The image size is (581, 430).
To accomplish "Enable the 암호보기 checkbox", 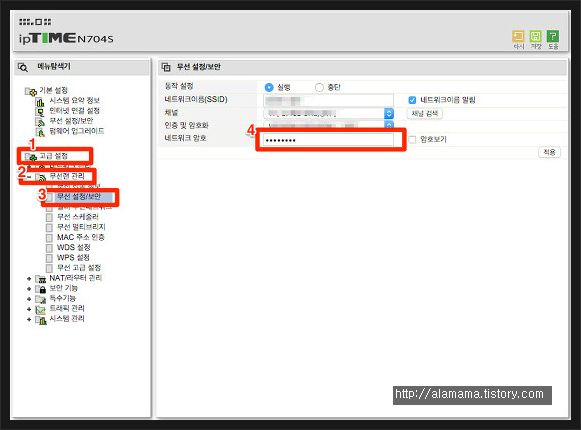I will (x=412, y=140).
